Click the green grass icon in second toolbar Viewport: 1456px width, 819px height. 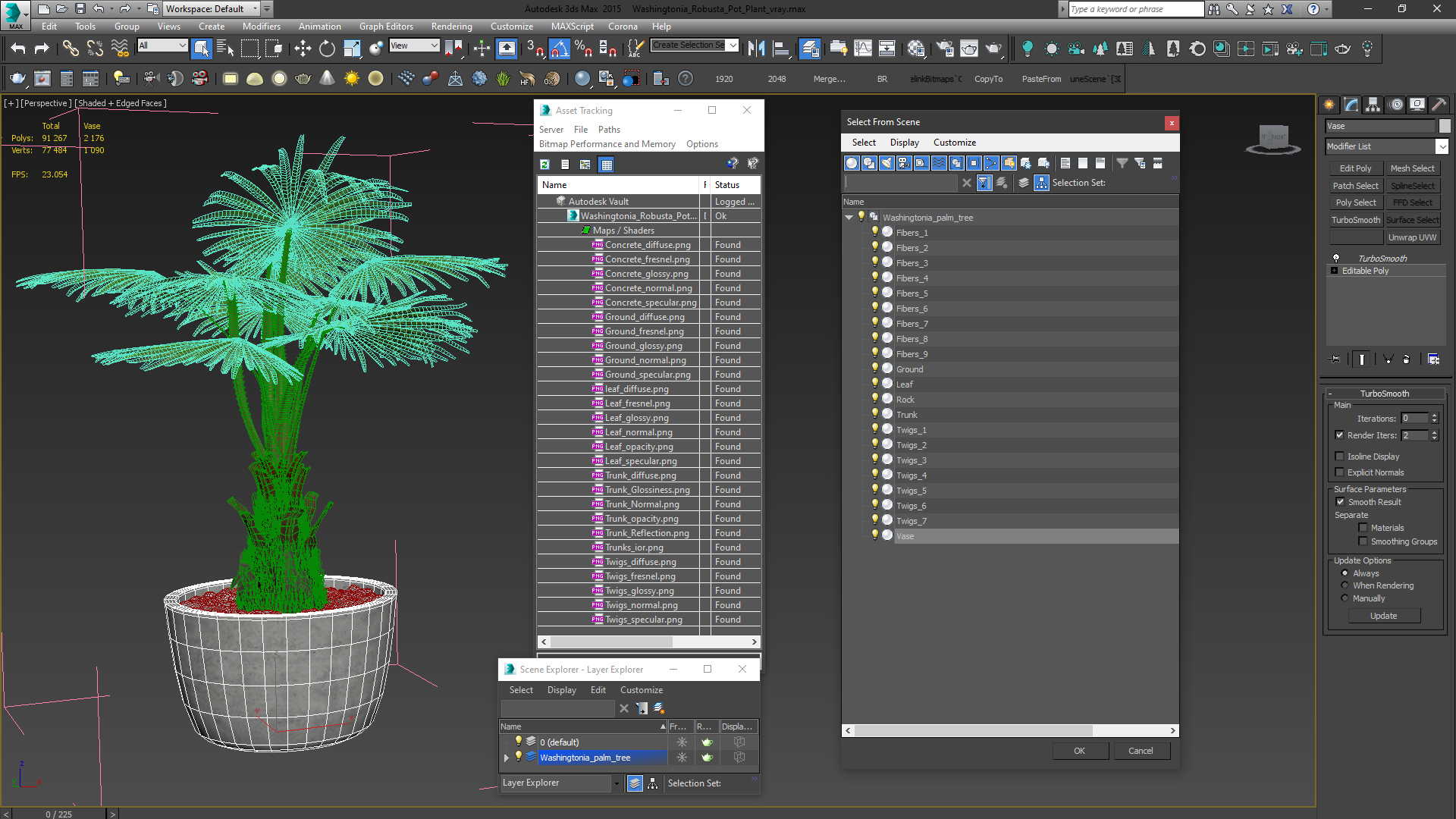click(x=503, y=78)
